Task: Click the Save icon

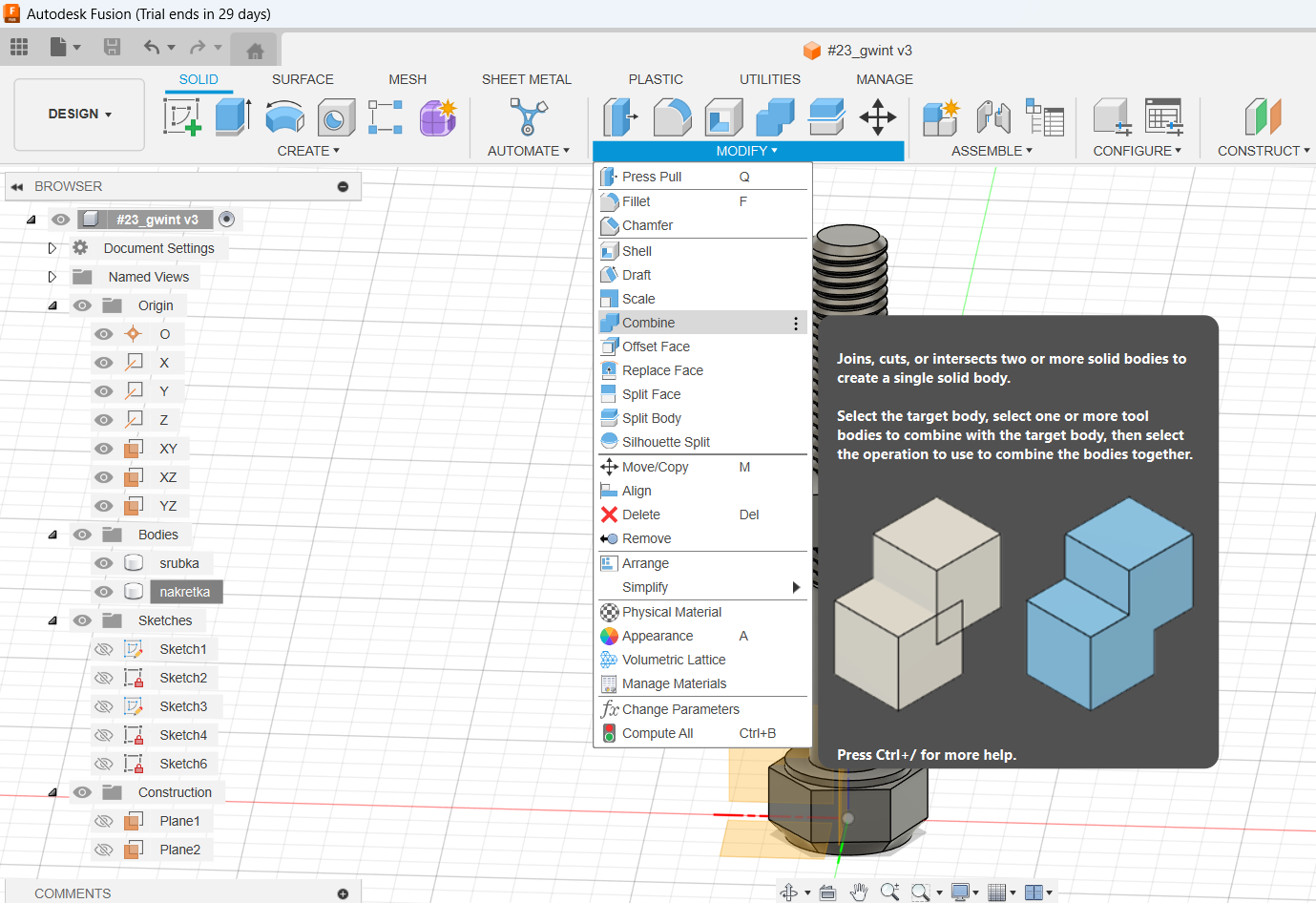Action: coord(112,47)
